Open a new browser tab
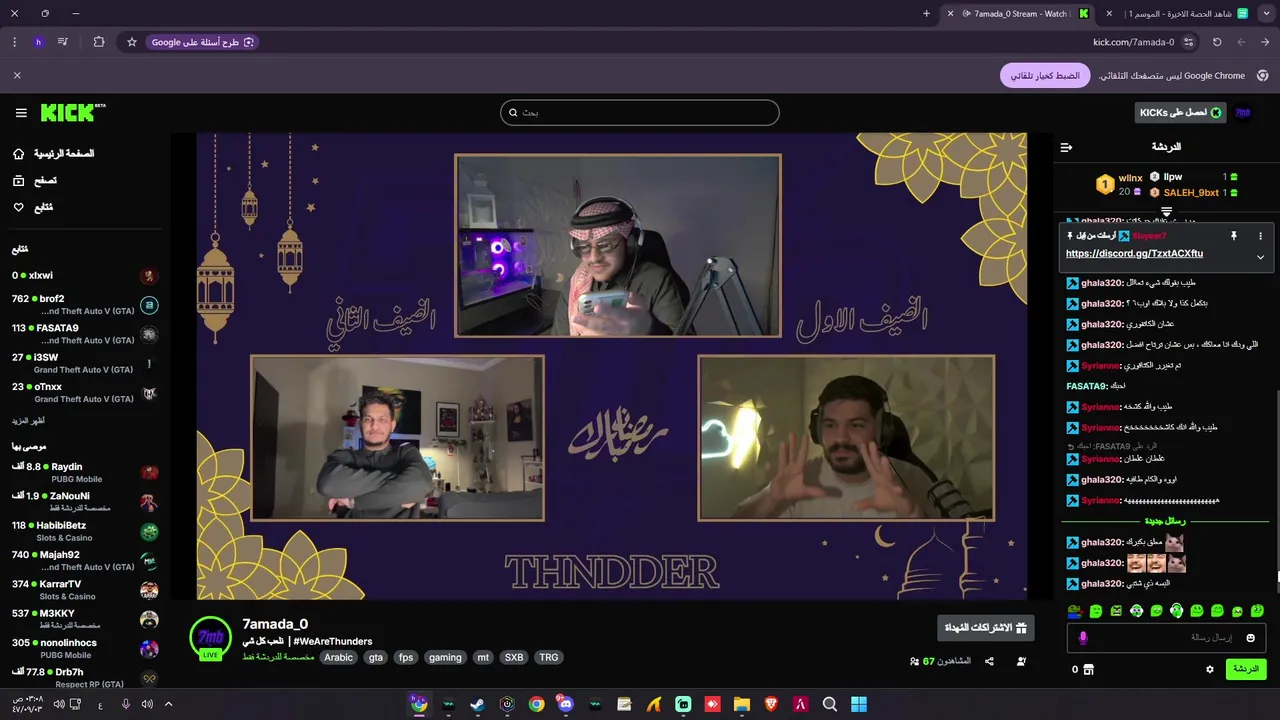Viewport: 1280px width, 720px height. 926,14
